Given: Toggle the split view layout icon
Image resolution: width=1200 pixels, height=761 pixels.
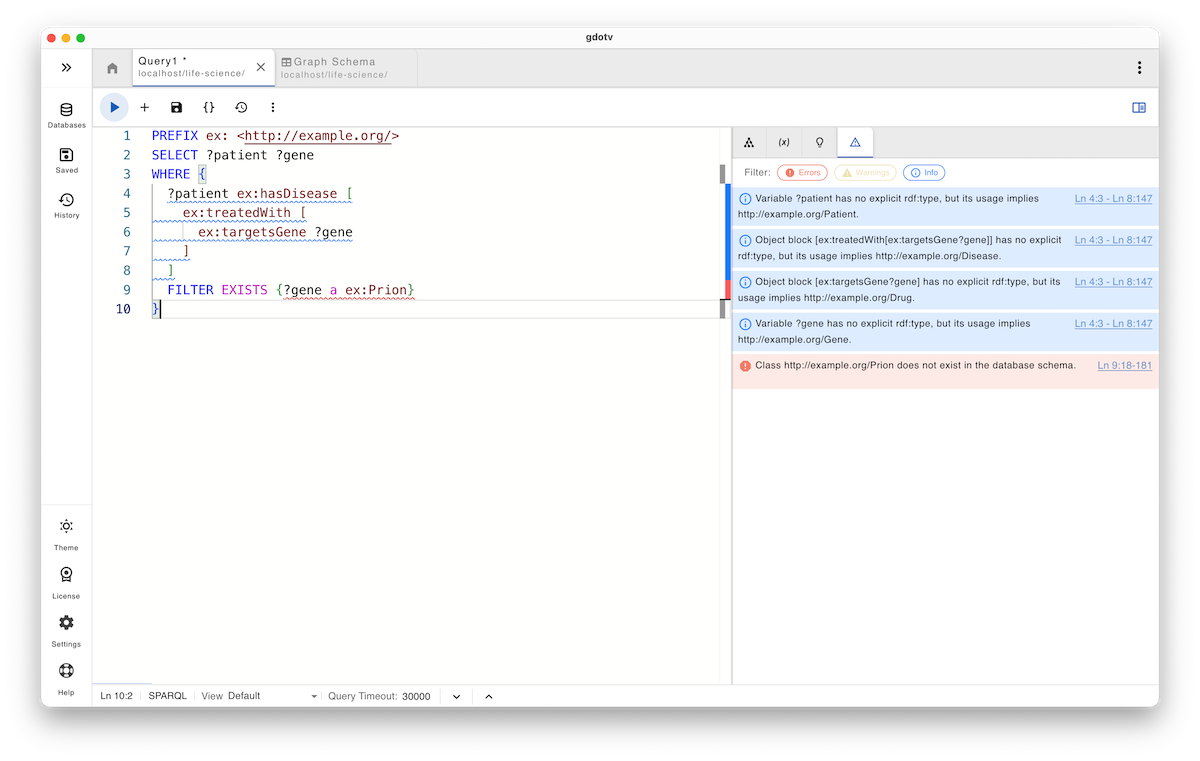Looking at the screenshot, I should tap(1138, 107).
